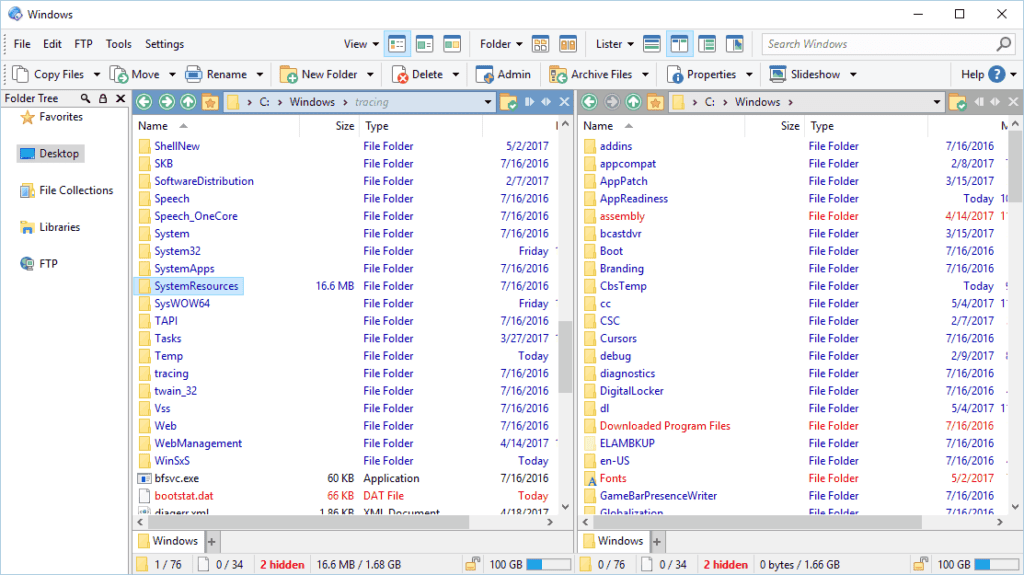1024x575 pixels.
Task: Open favorites star in left pane toolbar
Action: click(209, 102)
